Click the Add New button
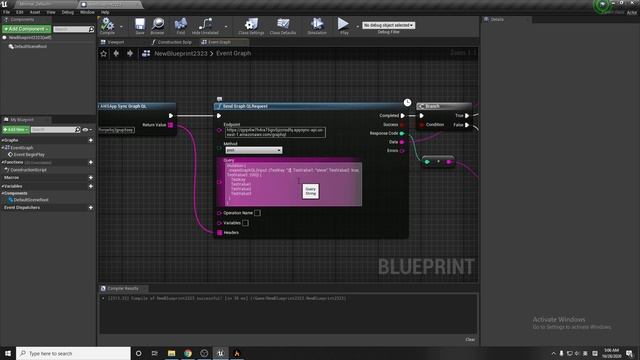 pos(16,129)
